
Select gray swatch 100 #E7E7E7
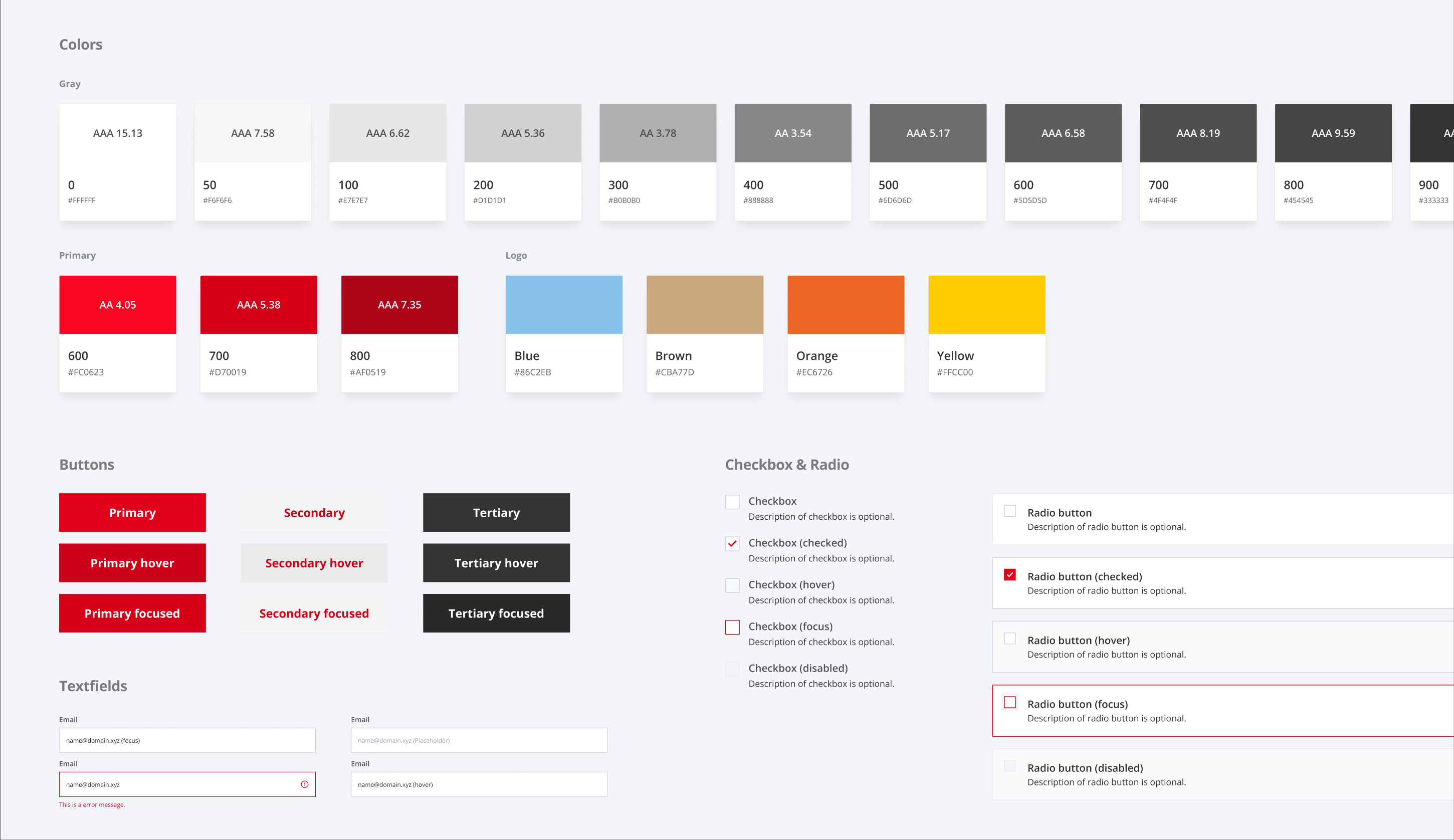(x=387, y=162)
